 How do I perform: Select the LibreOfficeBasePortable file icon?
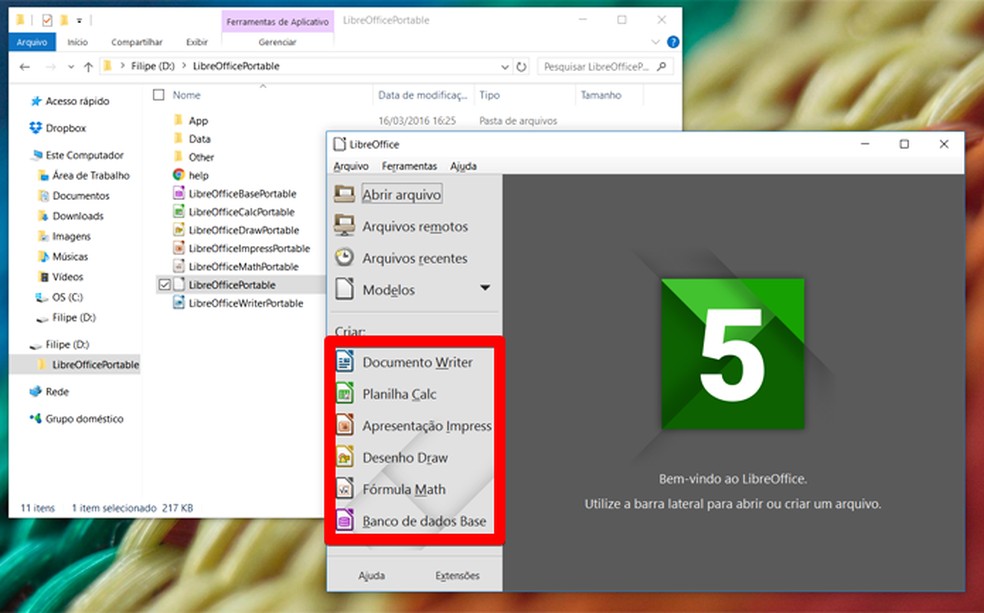click(179, 193)
